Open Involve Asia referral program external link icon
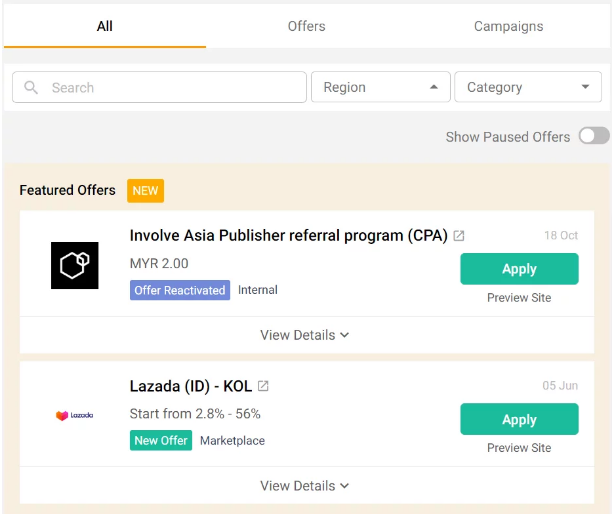The image size is (612, 514). (x=459, y=236)
